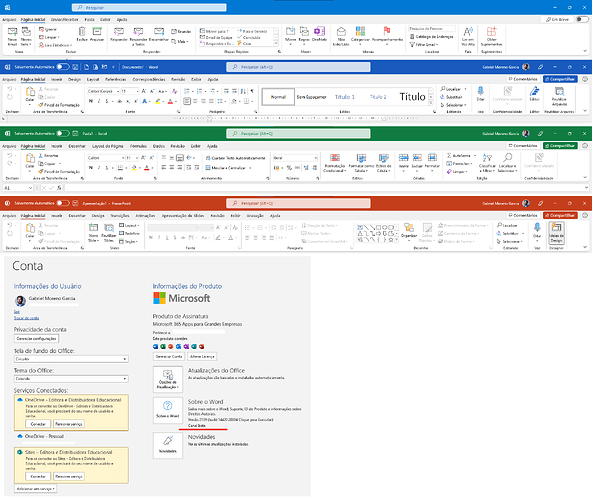
Task: Click Pesquisar de Pessoas field in Outlook
Action: point(432,29)
